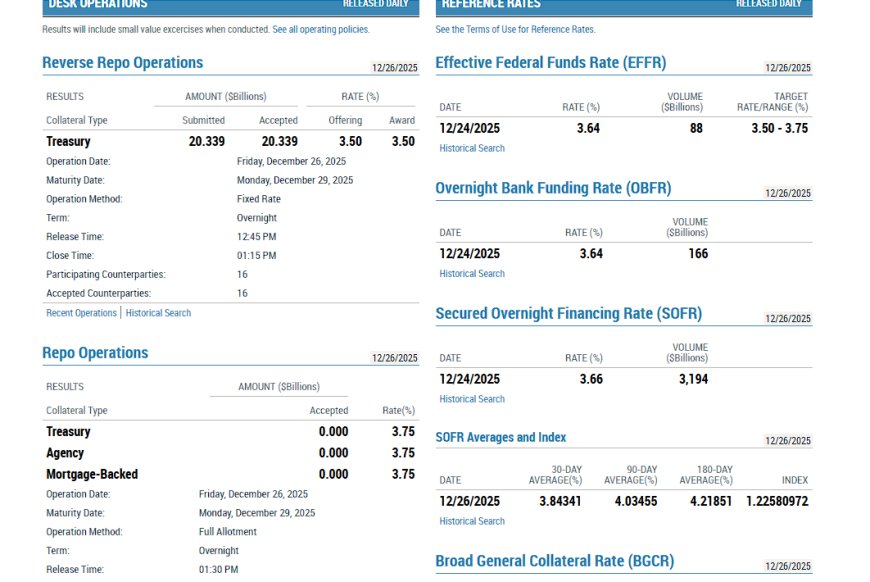The image size is (870, 582).
Task: Open Broad General Collateral Rate (BGCR) heading
Action: [x=554, y=561]
